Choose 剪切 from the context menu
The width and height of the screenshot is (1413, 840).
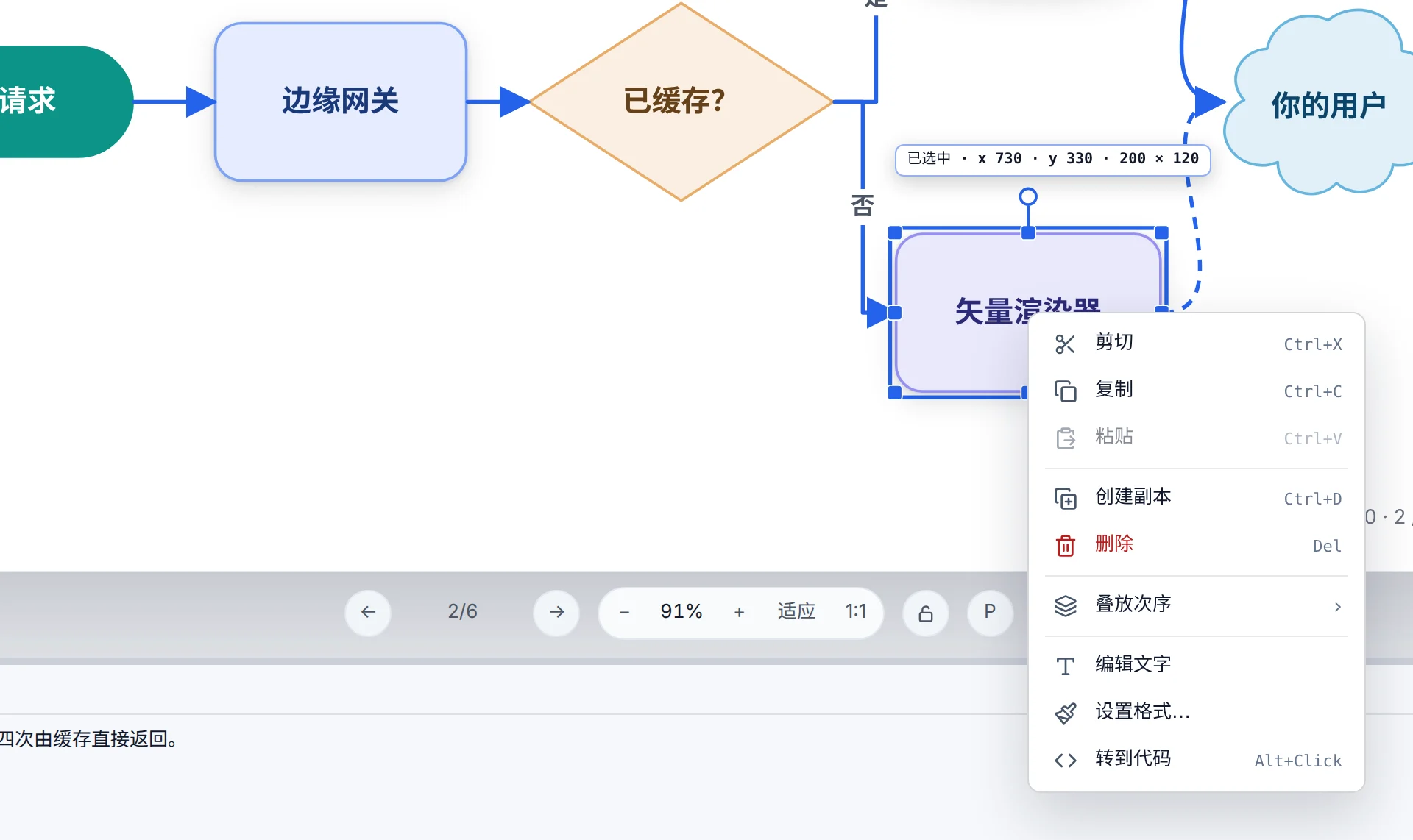click(x=1197, y=344)
